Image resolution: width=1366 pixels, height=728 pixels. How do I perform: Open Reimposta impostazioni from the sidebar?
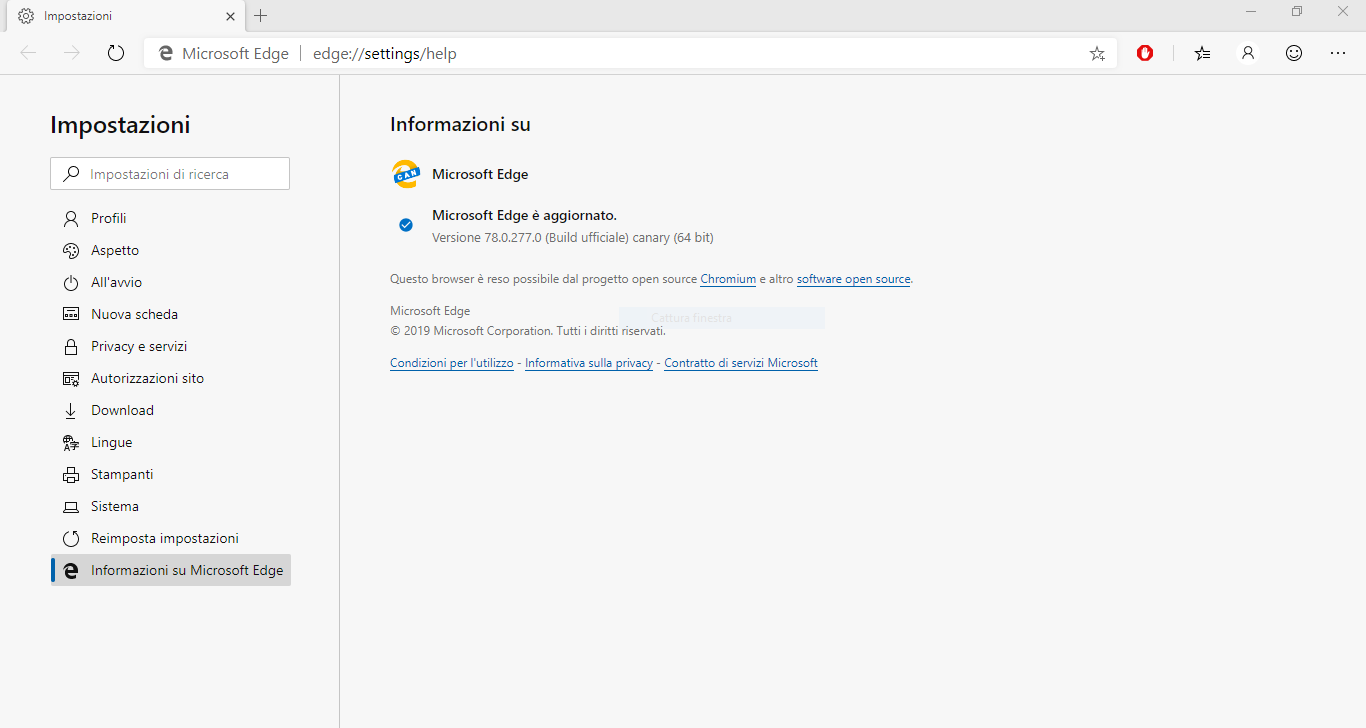tap(164, 538)
